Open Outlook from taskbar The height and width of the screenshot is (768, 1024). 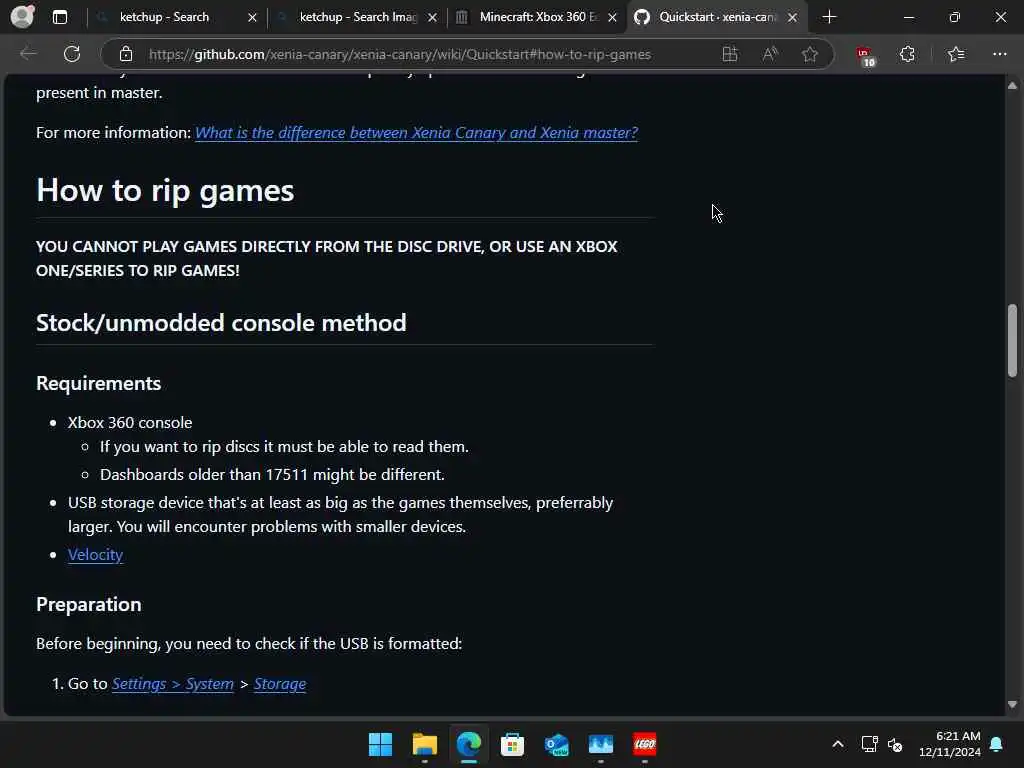pyautogui.click(x=556, y=744)
